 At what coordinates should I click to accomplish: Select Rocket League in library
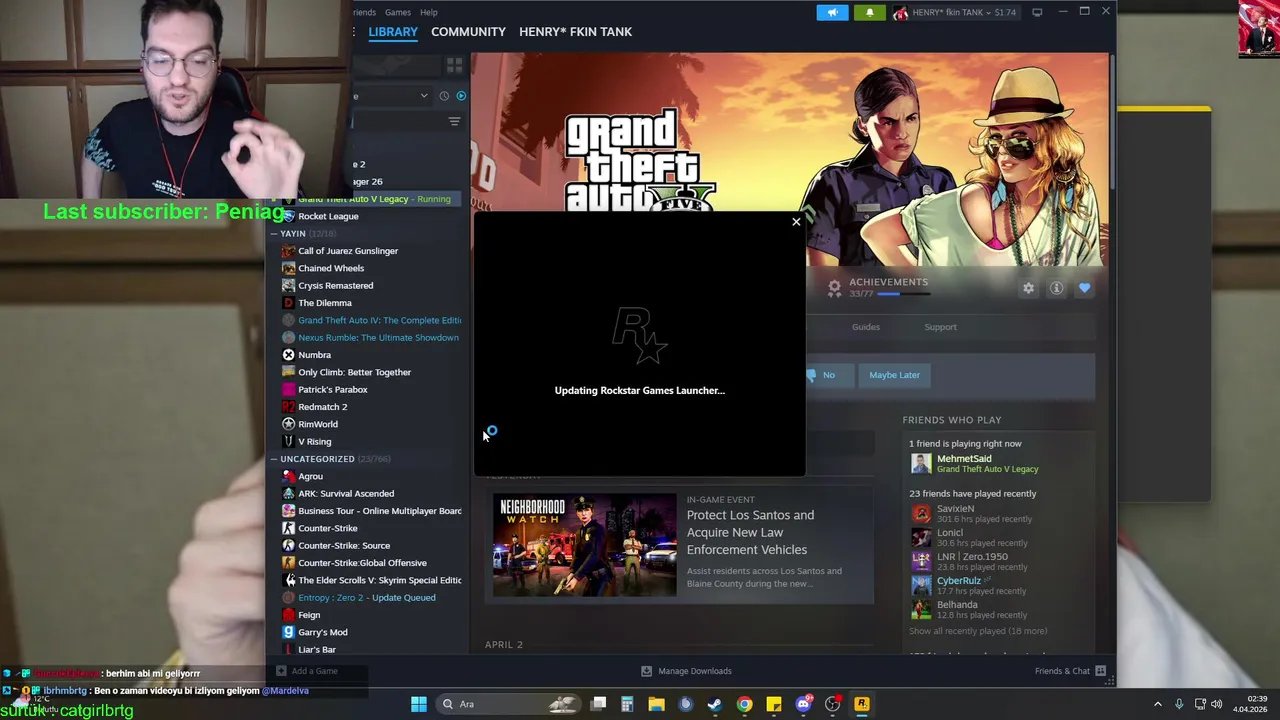(328, 216)
